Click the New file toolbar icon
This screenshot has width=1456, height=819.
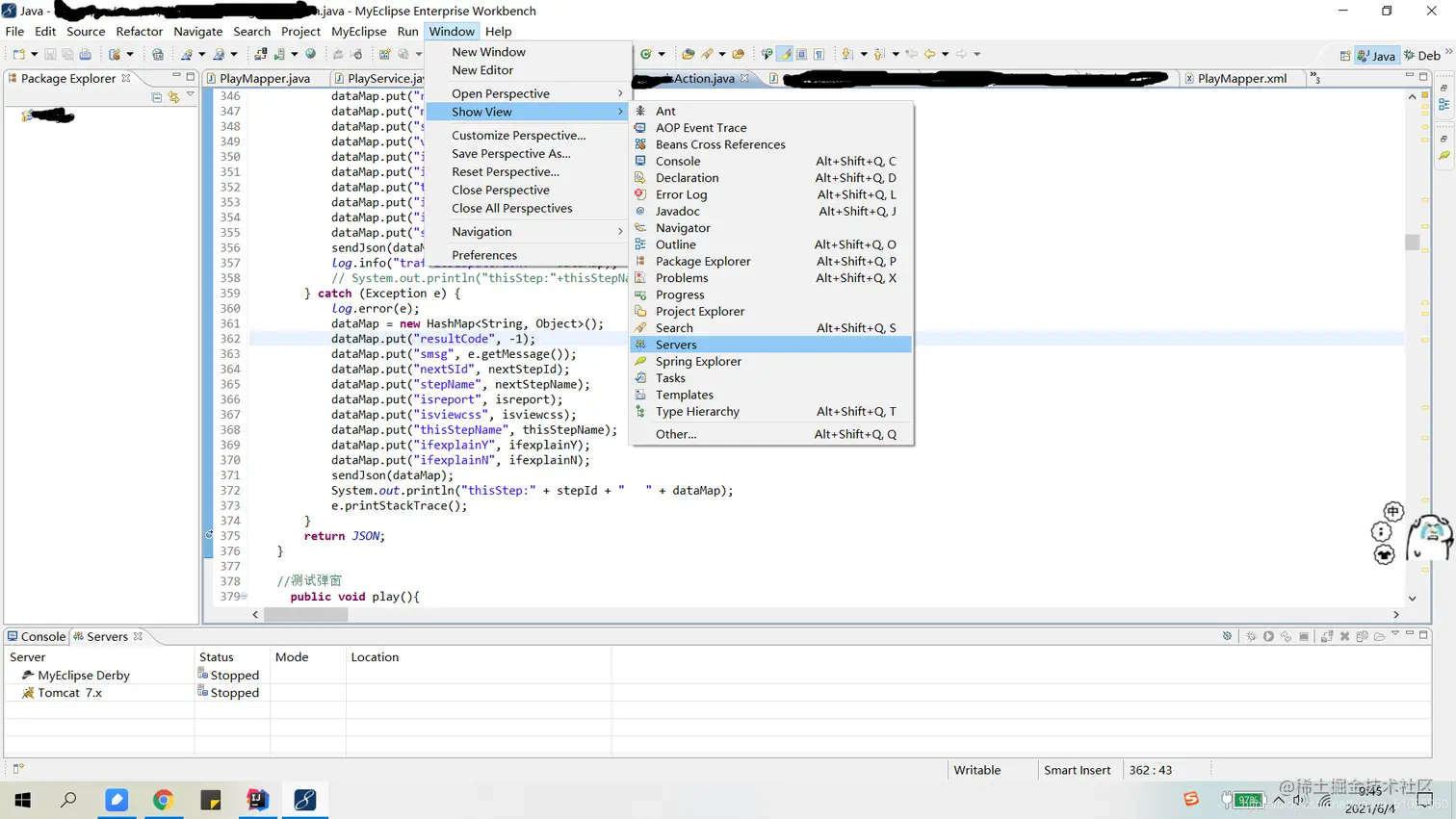click(x=19, y=54)
